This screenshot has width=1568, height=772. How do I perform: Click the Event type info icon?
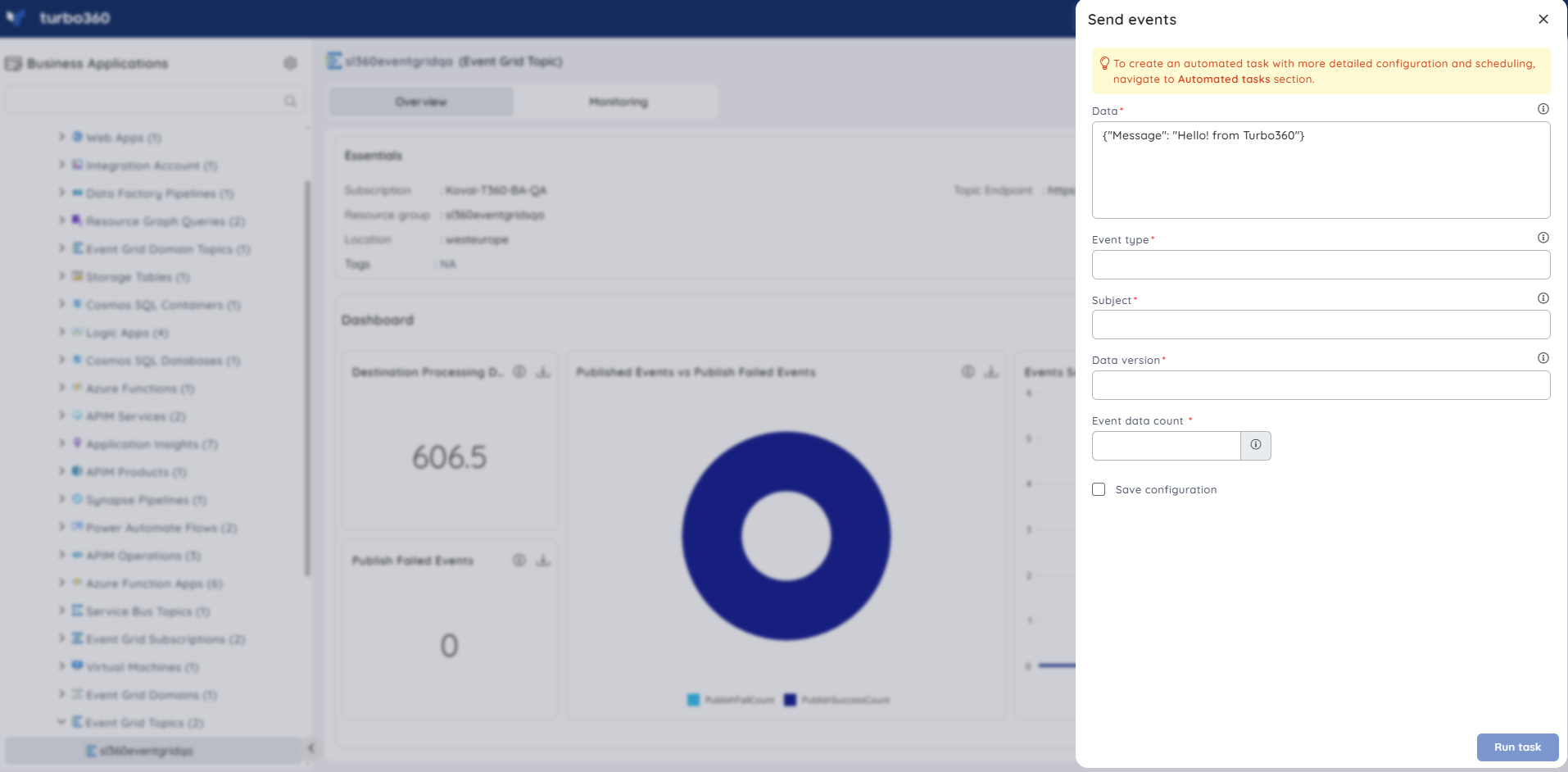coord(1543,238)
